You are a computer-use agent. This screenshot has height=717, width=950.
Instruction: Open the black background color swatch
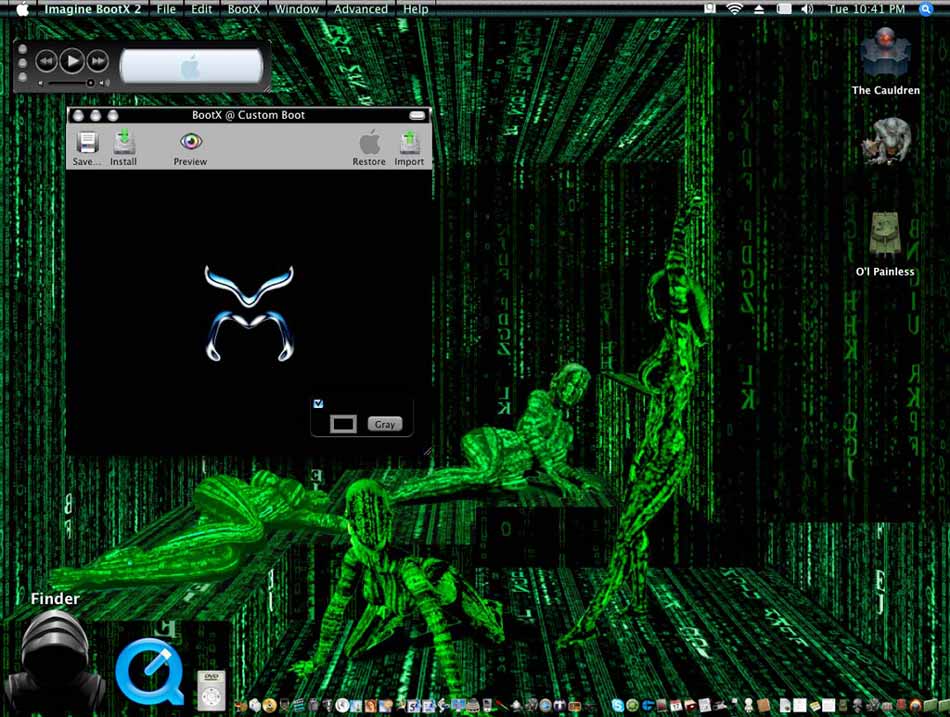click(x=343, y=424)
